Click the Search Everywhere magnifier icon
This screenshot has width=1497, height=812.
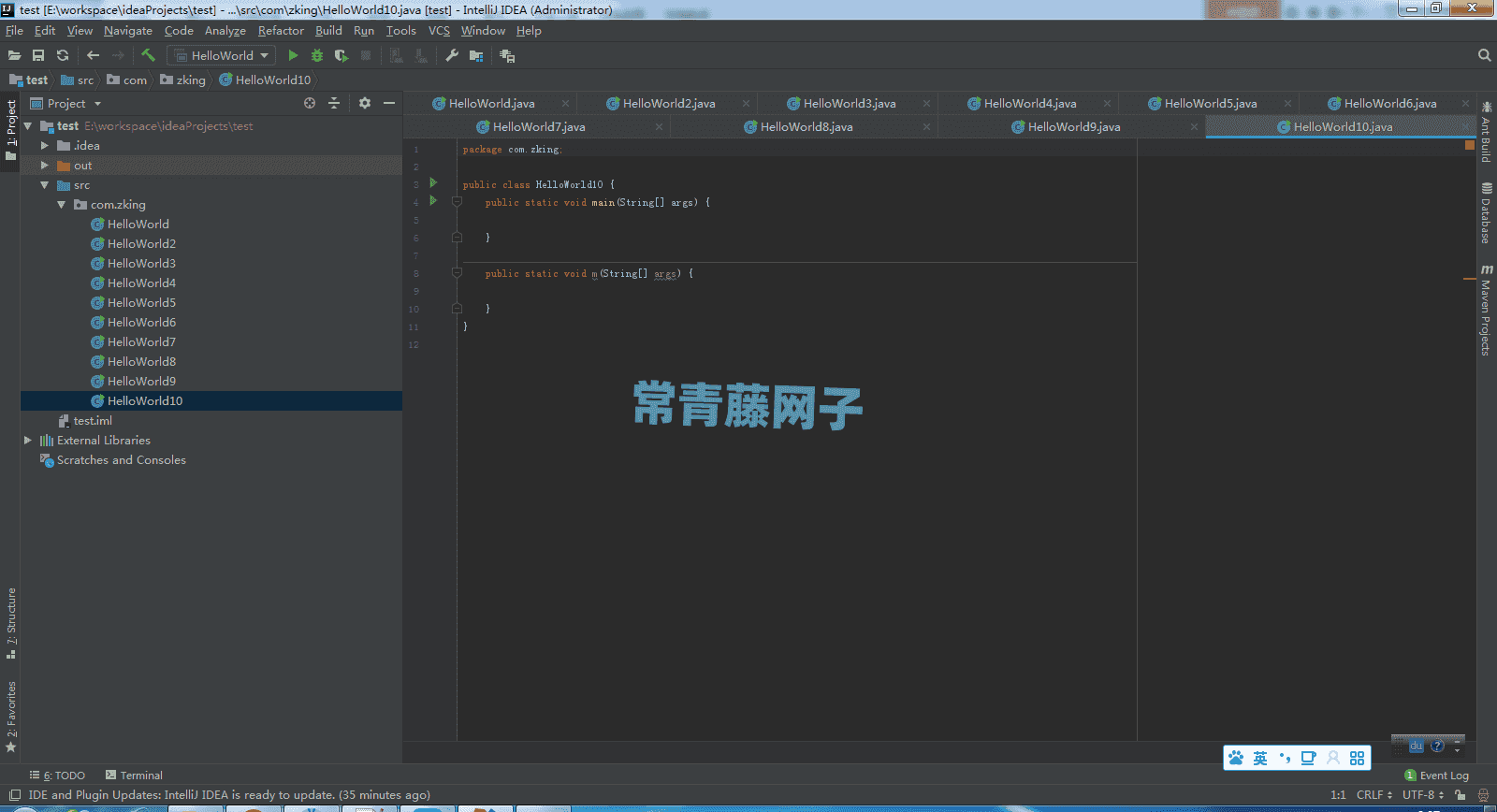[x=1484, y=56]
